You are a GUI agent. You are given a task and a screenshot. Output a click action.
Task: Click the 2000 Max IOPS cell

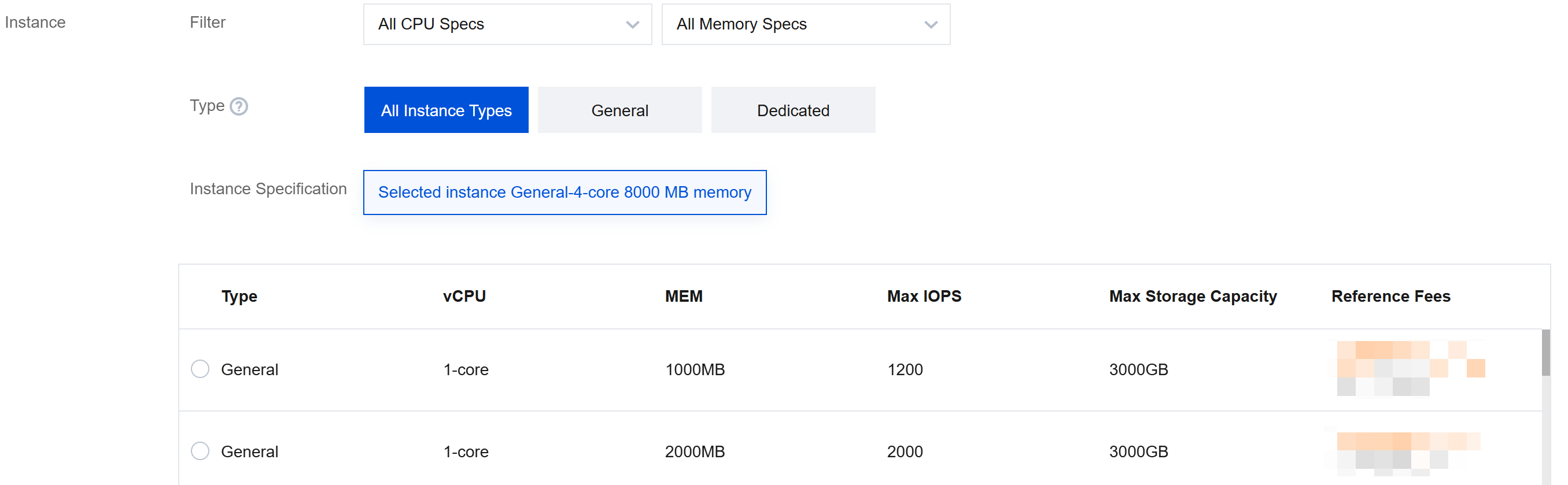click(x=905, y=451)
